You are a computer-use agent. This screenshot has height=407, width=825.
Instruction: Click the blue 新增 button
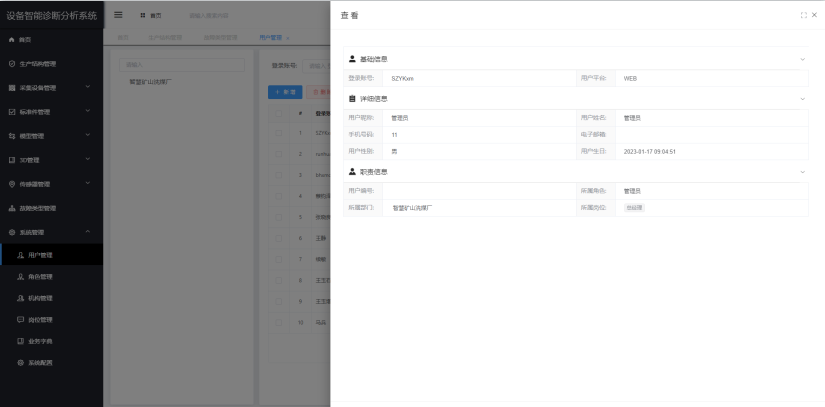285,92
